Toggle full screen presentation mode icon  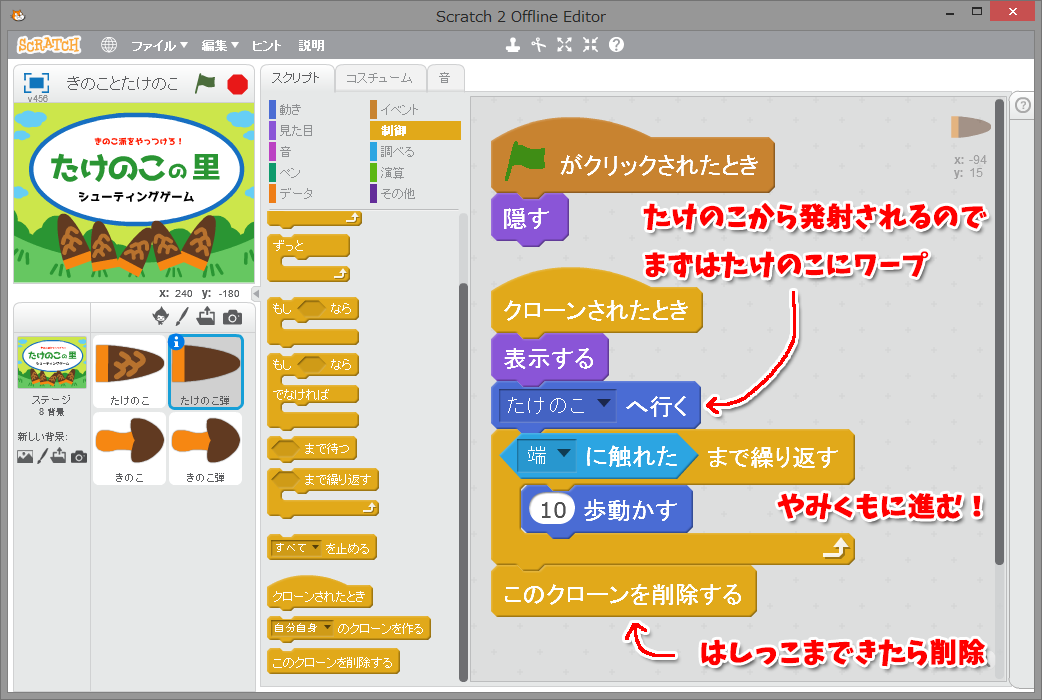click(36, 83)
